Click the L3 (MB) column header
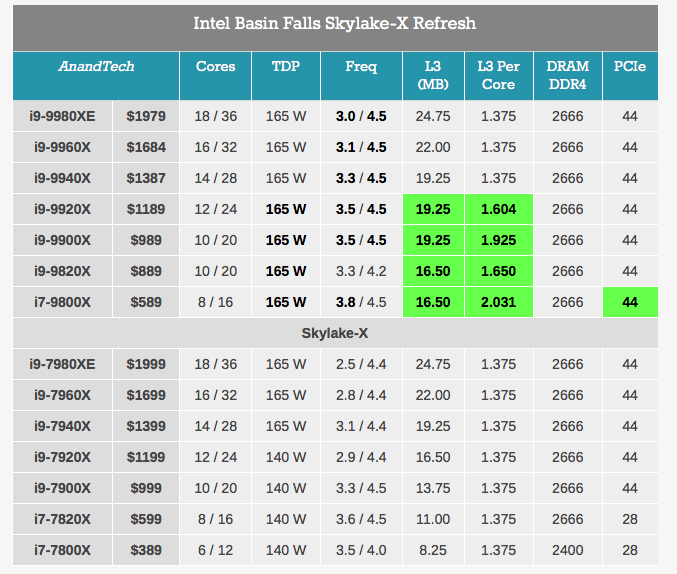 pyautogui.click(x=433, y=76)
